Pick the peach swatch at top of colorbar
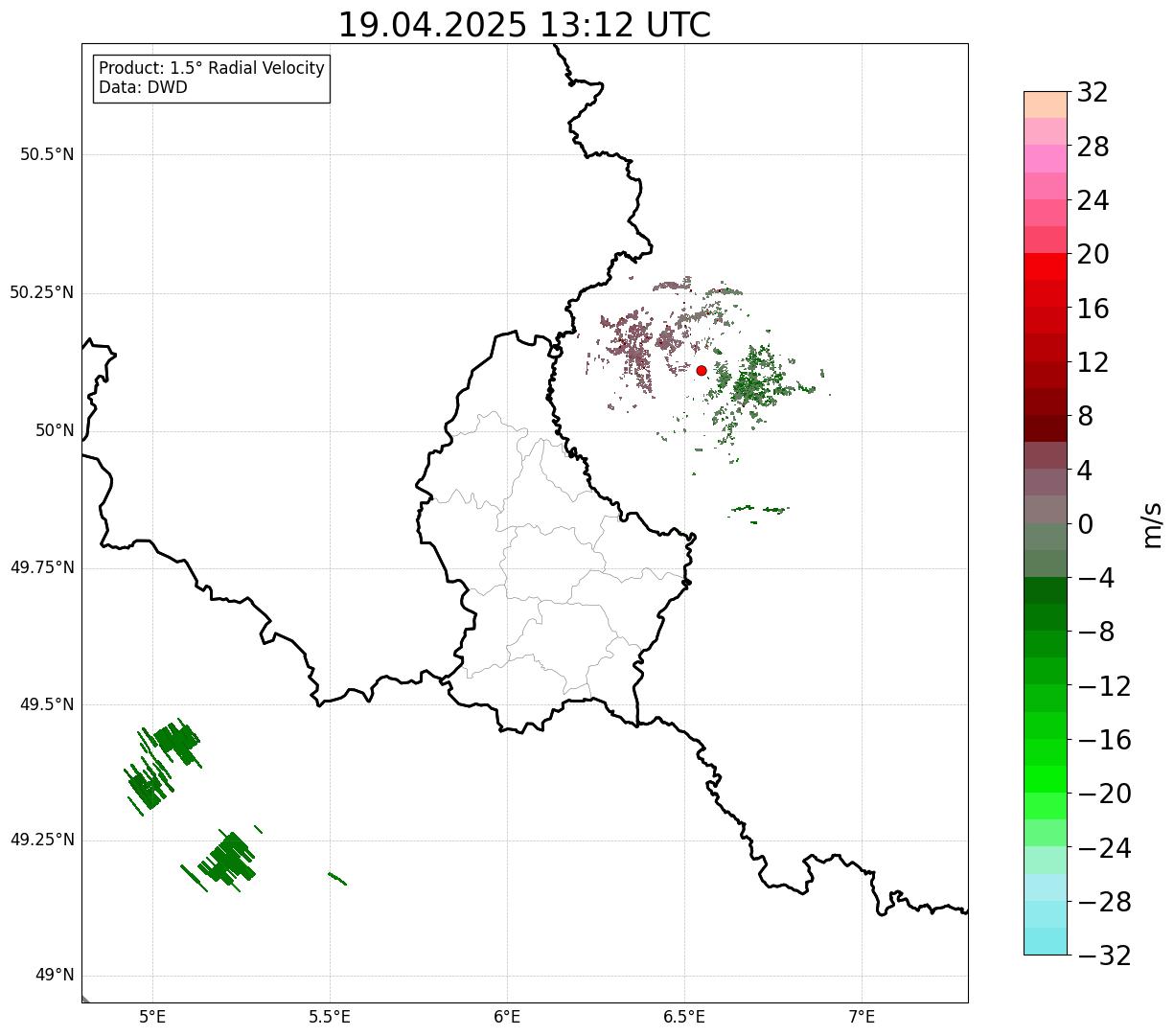 [1046, 104]
